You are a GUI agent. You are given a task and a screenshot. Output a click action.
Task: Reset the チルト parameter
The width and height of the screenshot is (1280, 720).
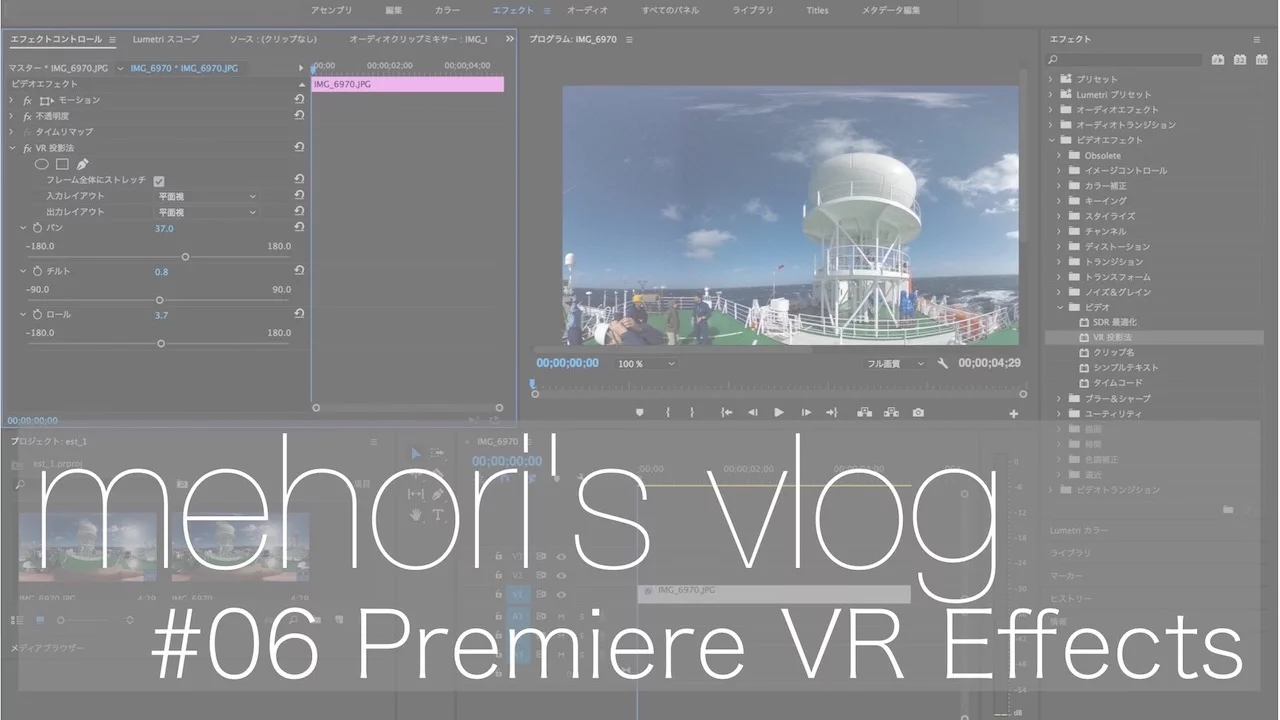click(x=299, y=271)
